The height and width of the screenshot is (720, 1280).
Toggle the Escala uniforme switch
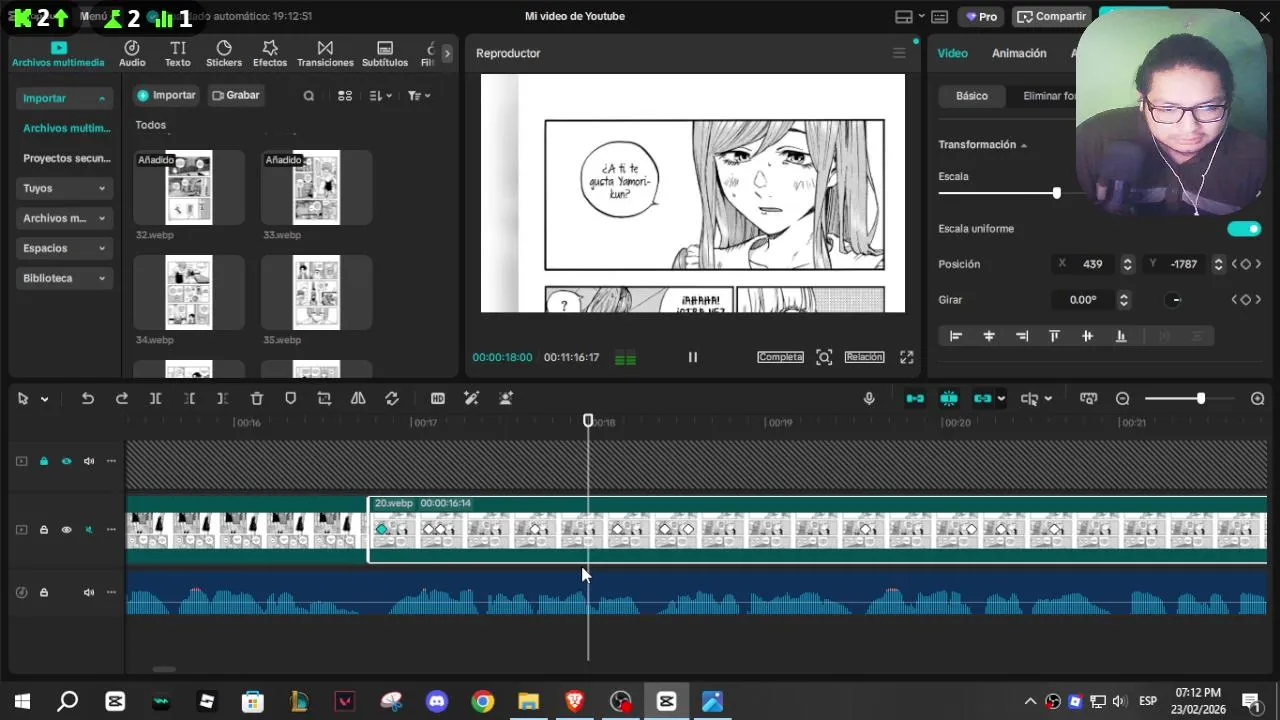[1244, 229]
